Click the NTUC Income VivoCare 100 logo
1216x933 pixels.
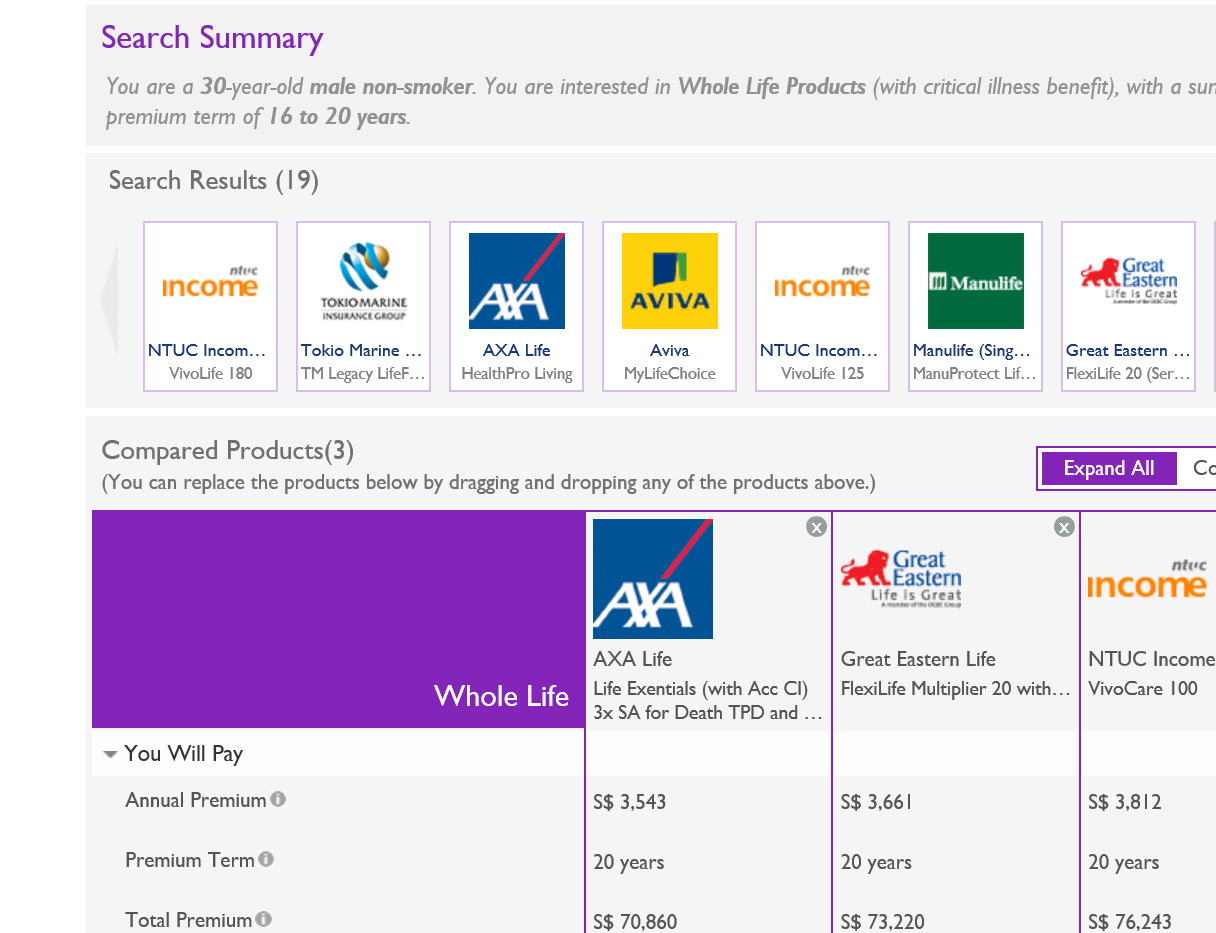point(1148,579)
